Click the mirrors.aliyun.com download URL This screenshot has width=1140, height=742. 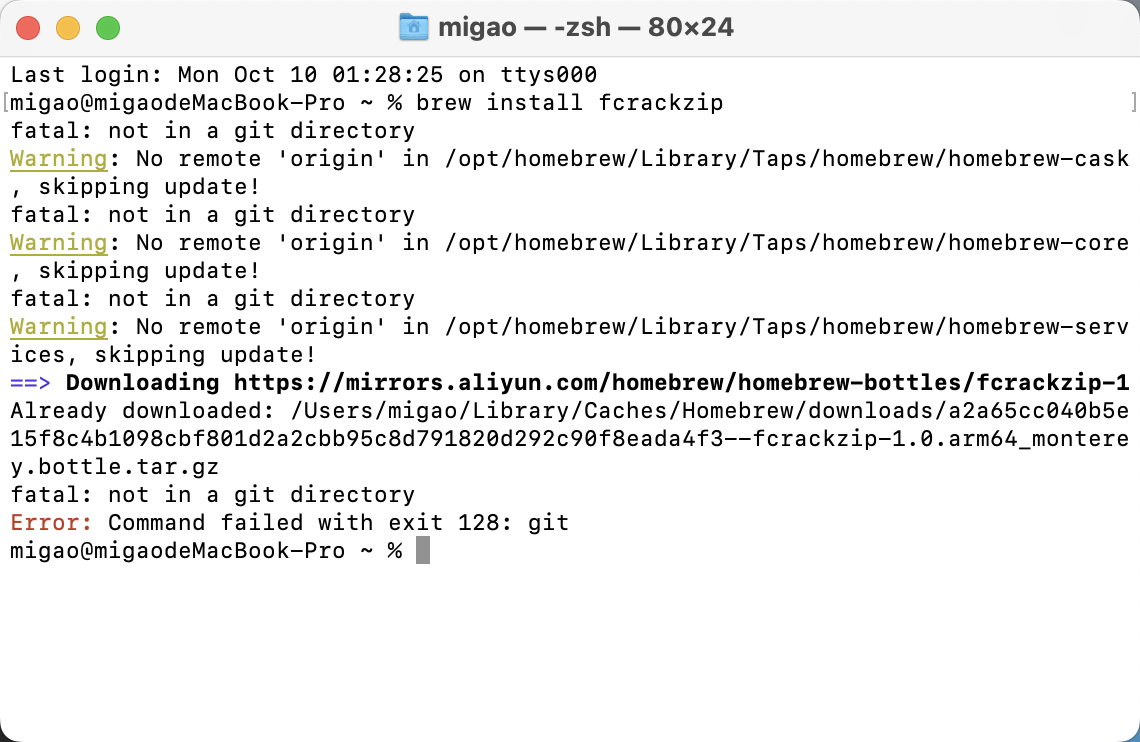click(x=681, y=383)
